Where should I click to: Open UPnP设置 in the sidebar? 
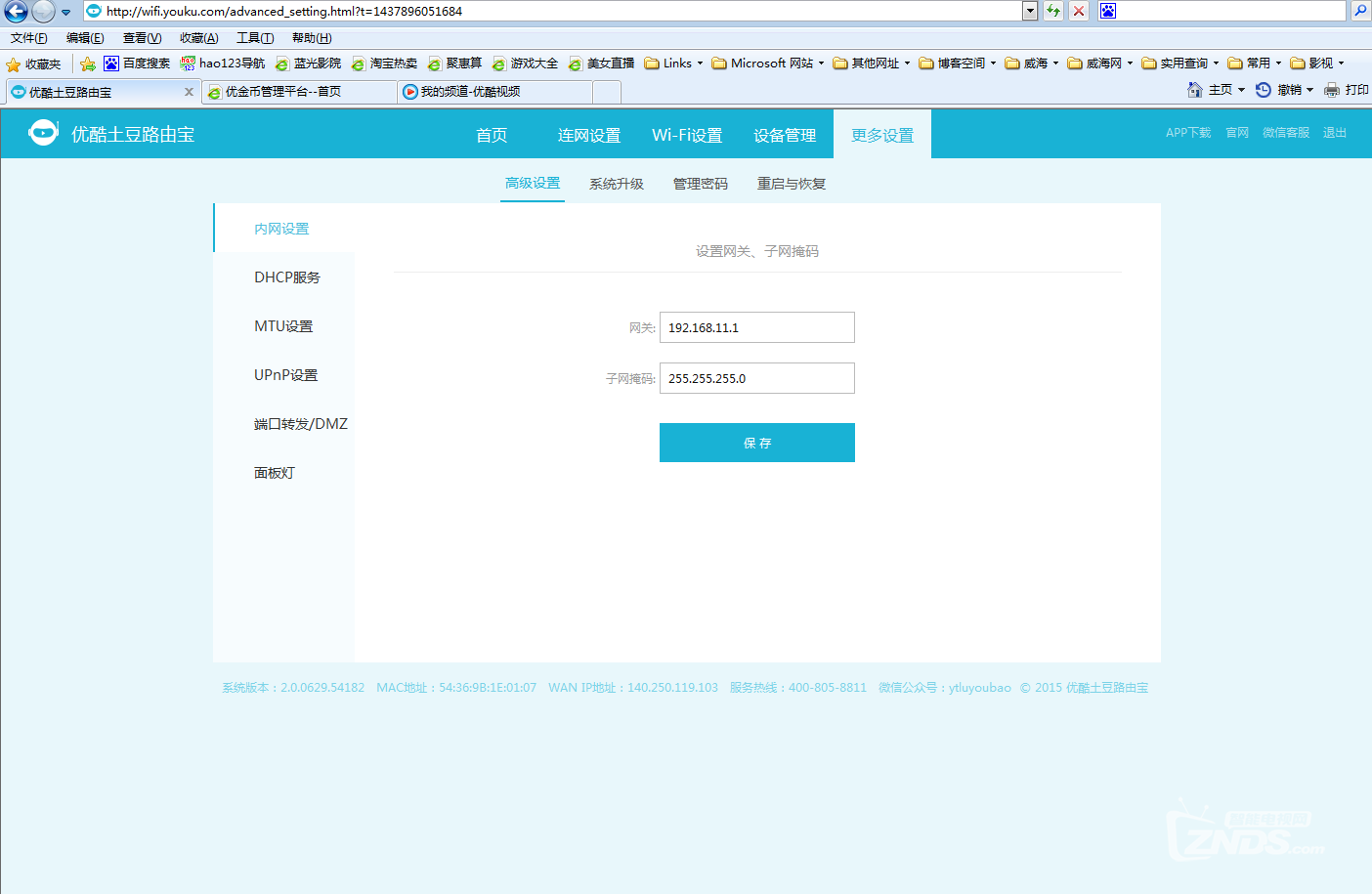coord(283,375)
